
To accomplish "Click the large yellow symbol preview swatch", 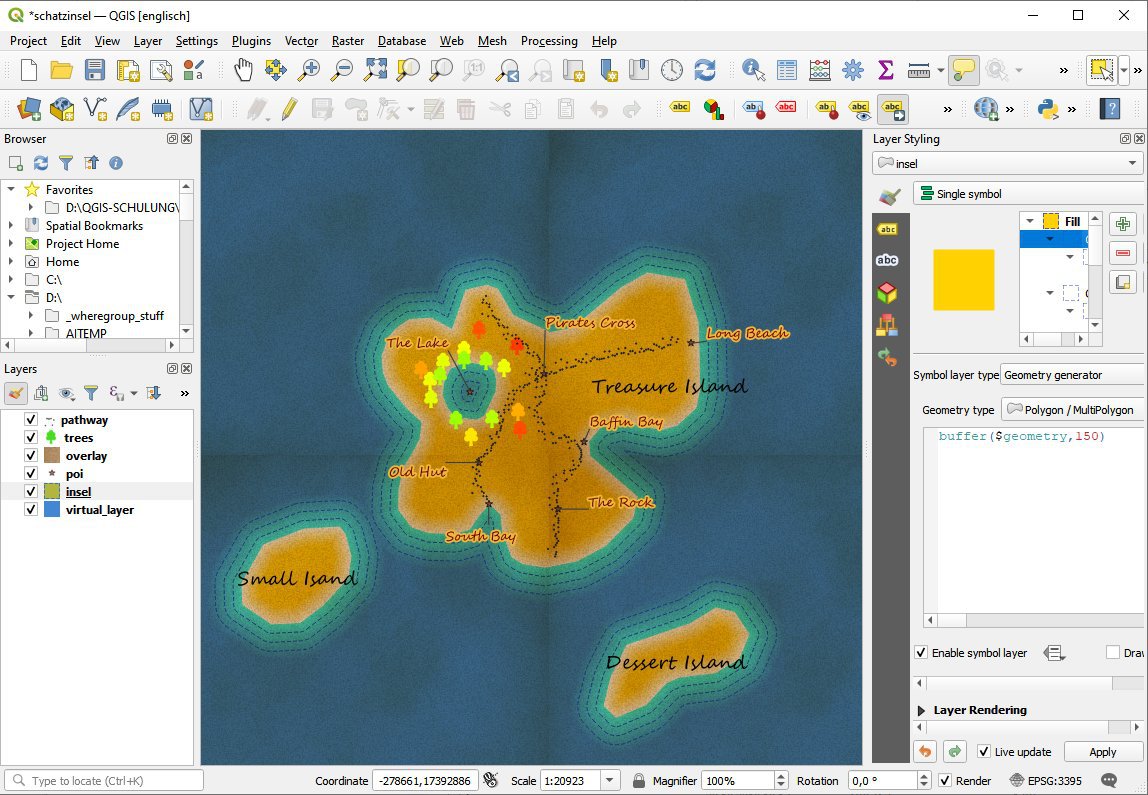I will click(963, 280).
